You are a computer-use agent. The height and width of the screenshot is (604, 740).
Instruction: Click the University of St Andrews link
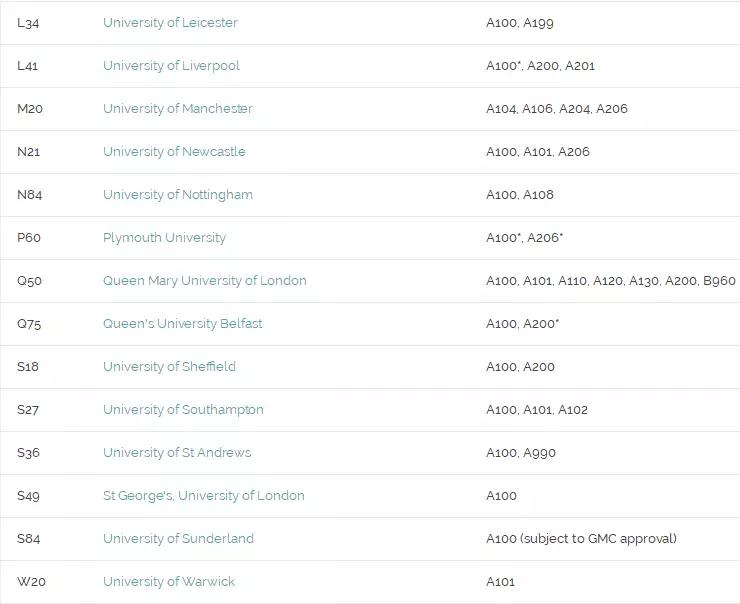click(177, 453)
